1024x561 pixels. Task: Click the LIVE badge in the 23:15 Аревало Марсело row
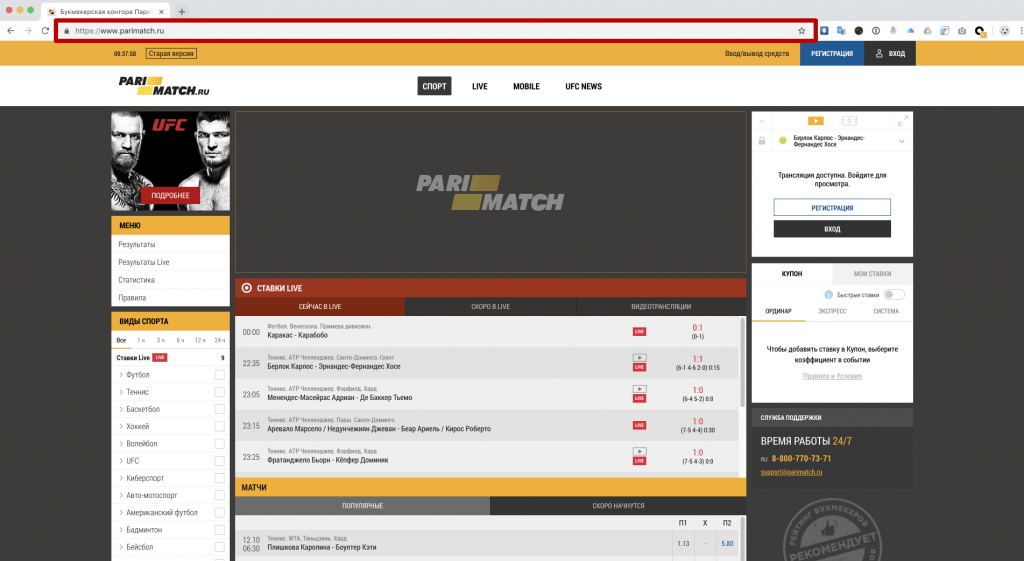[x=639, y=425]
